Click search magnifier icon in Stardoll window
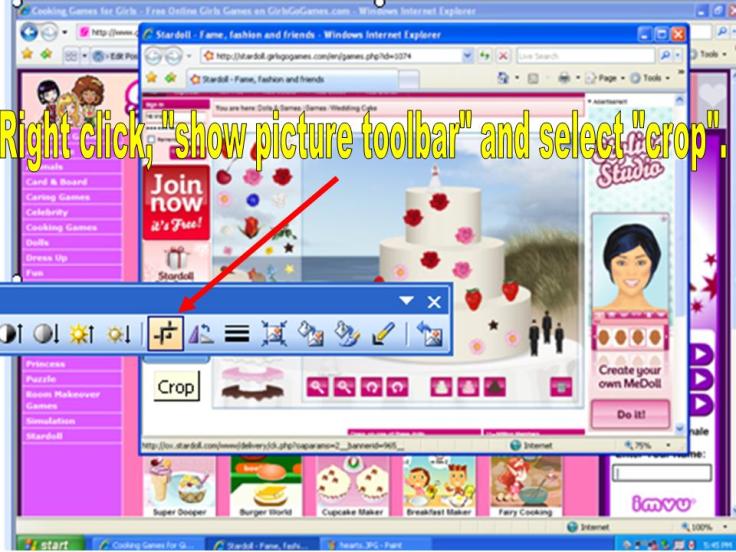 665,56
